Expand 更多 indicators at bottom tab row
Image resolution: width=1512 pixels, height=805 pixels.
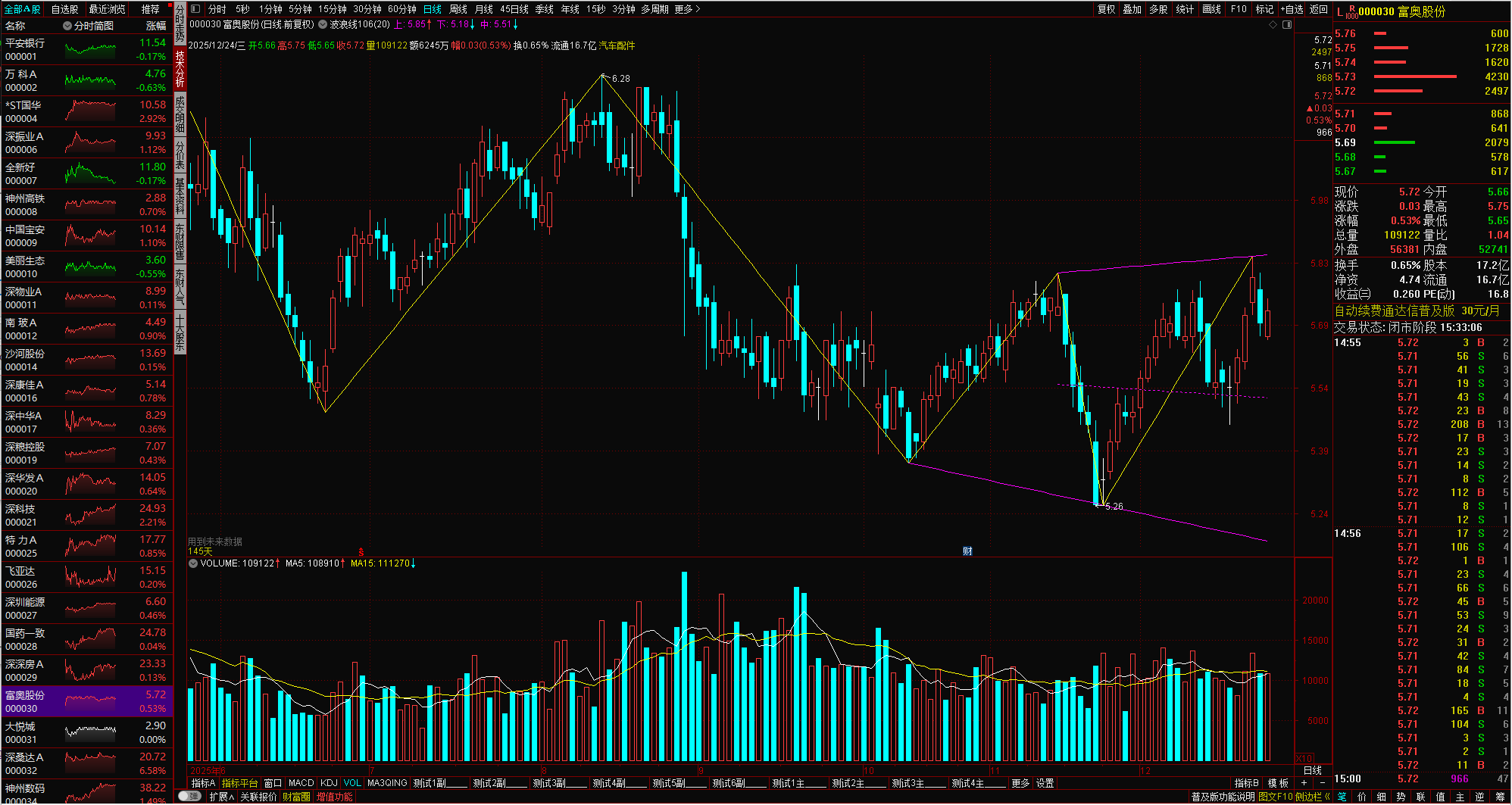click(x=1020, y=783)
